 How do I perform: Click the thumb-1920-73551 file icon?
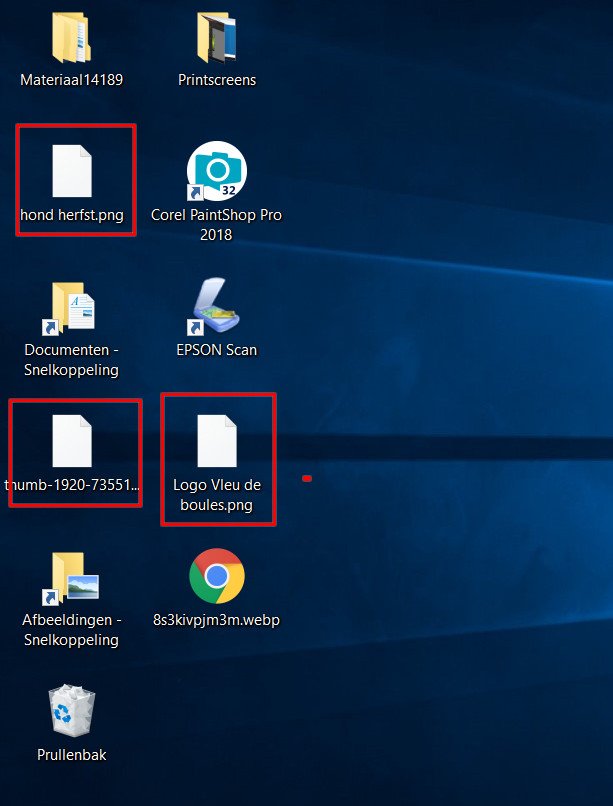click(72, 441)
